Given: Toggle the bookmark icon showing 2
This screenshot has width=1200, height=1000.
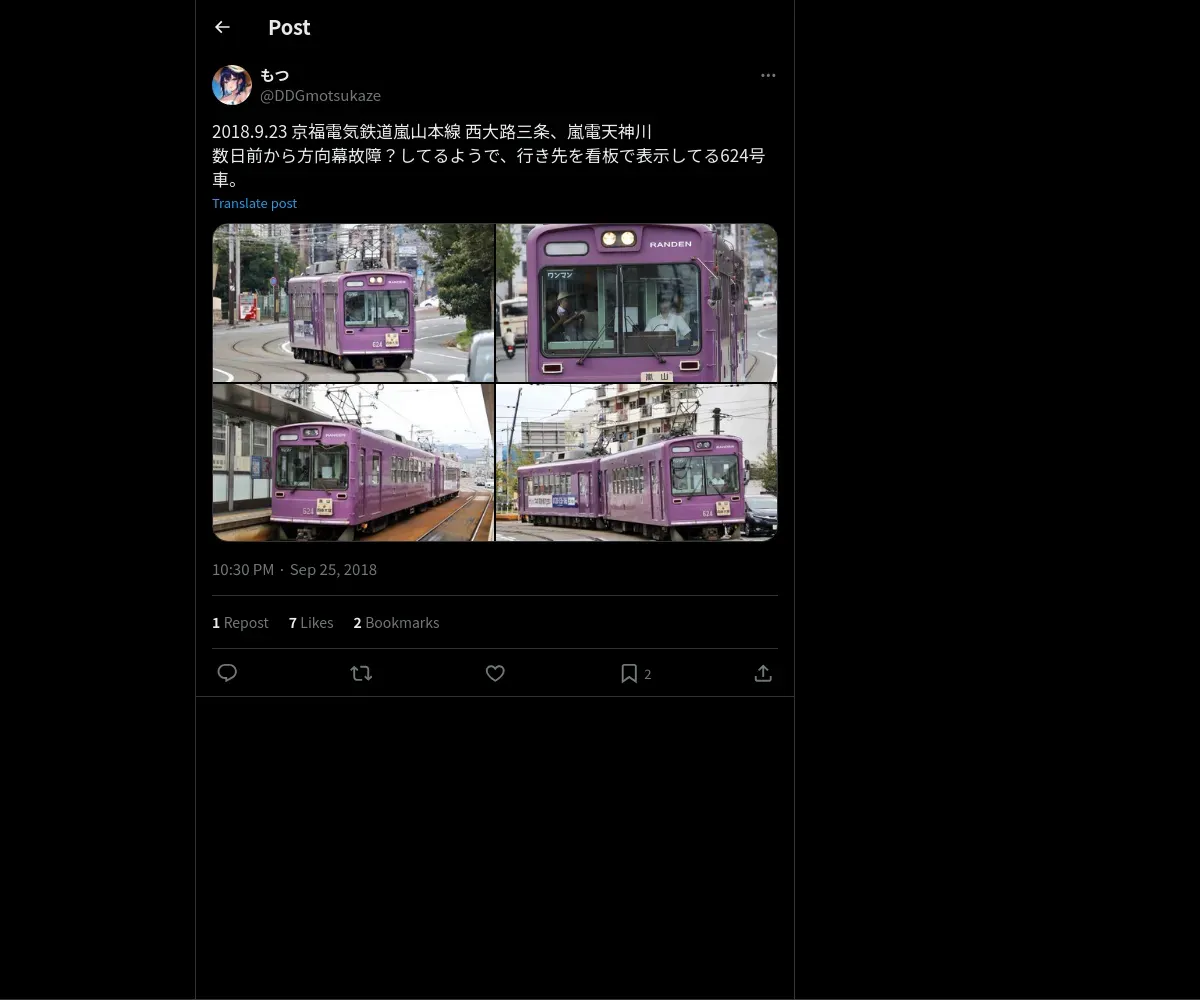Looking at the screenshot, I should tap(636, 673).
